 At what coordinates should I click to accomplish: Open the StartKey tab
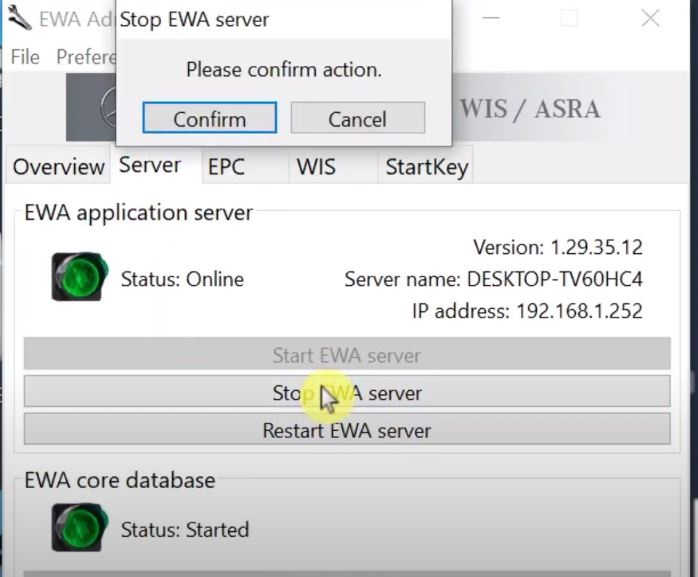pyautogui.click(x=426, y=167)
